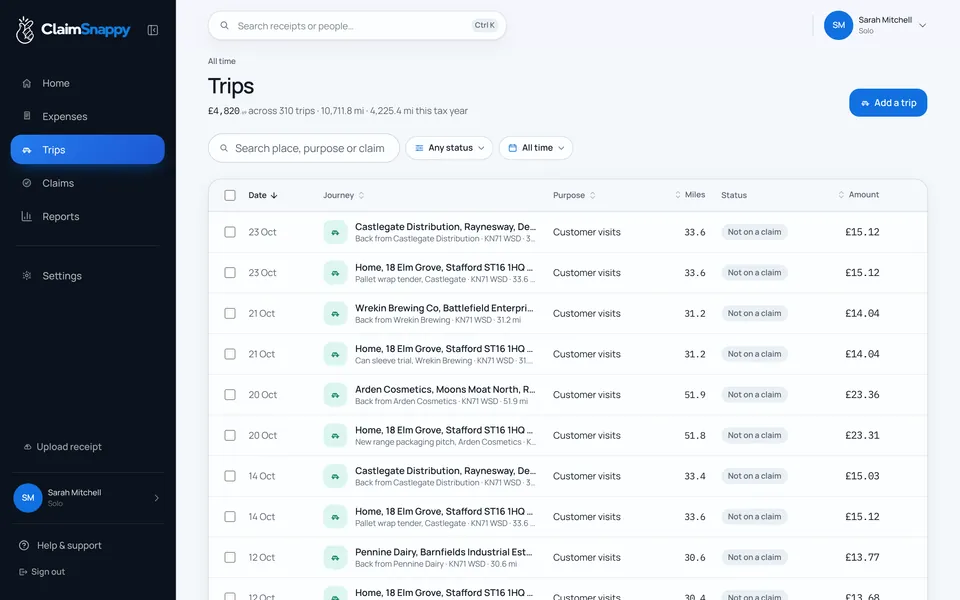Click the calendar icon in All time filter

513,148
